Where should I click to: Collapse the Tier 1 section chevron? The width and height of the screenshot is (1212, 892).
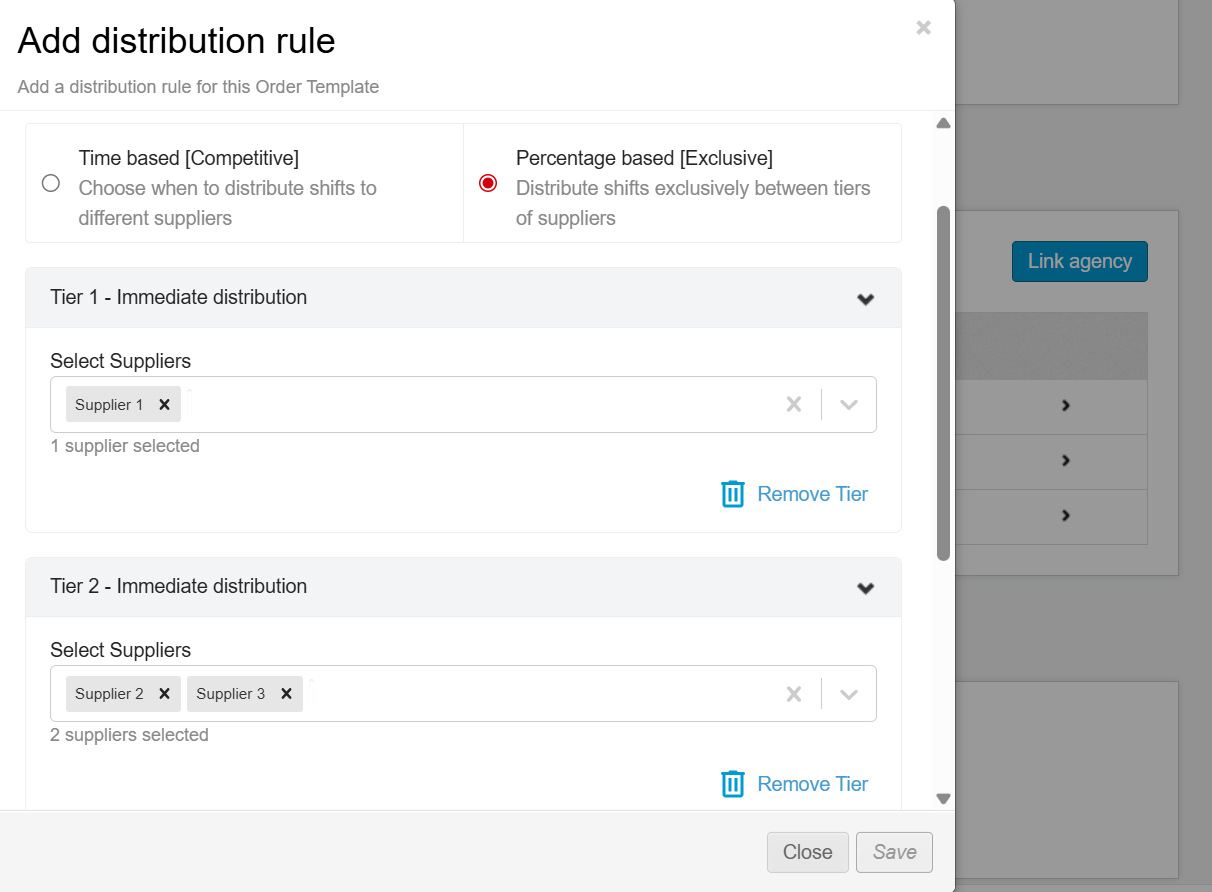pyautogui.click(x=865, y=299)
